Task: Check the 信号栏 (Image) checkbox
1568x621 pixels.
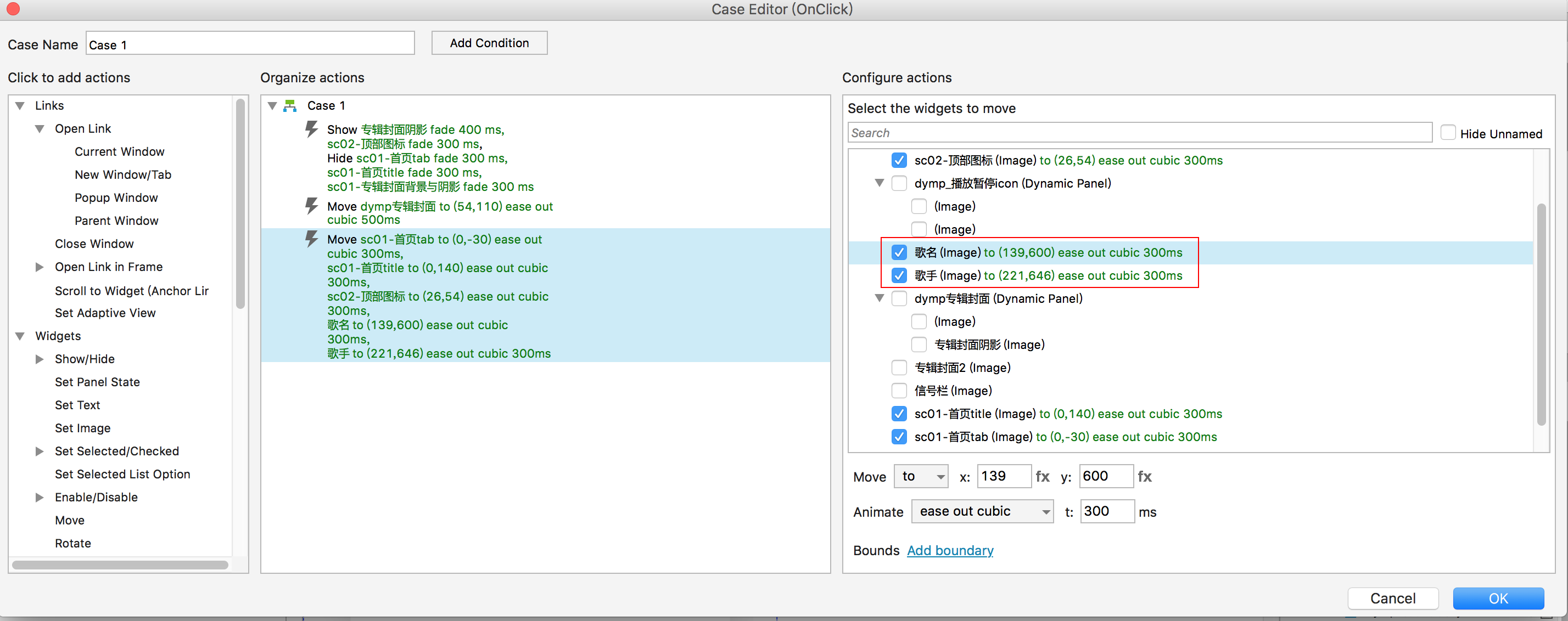Action: pyautogui.click(x=899, y=391)
